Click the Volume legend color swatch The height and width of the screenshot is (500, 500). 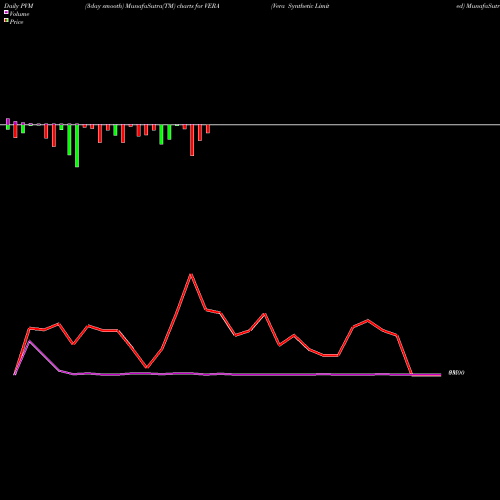[x=6, y=12]
